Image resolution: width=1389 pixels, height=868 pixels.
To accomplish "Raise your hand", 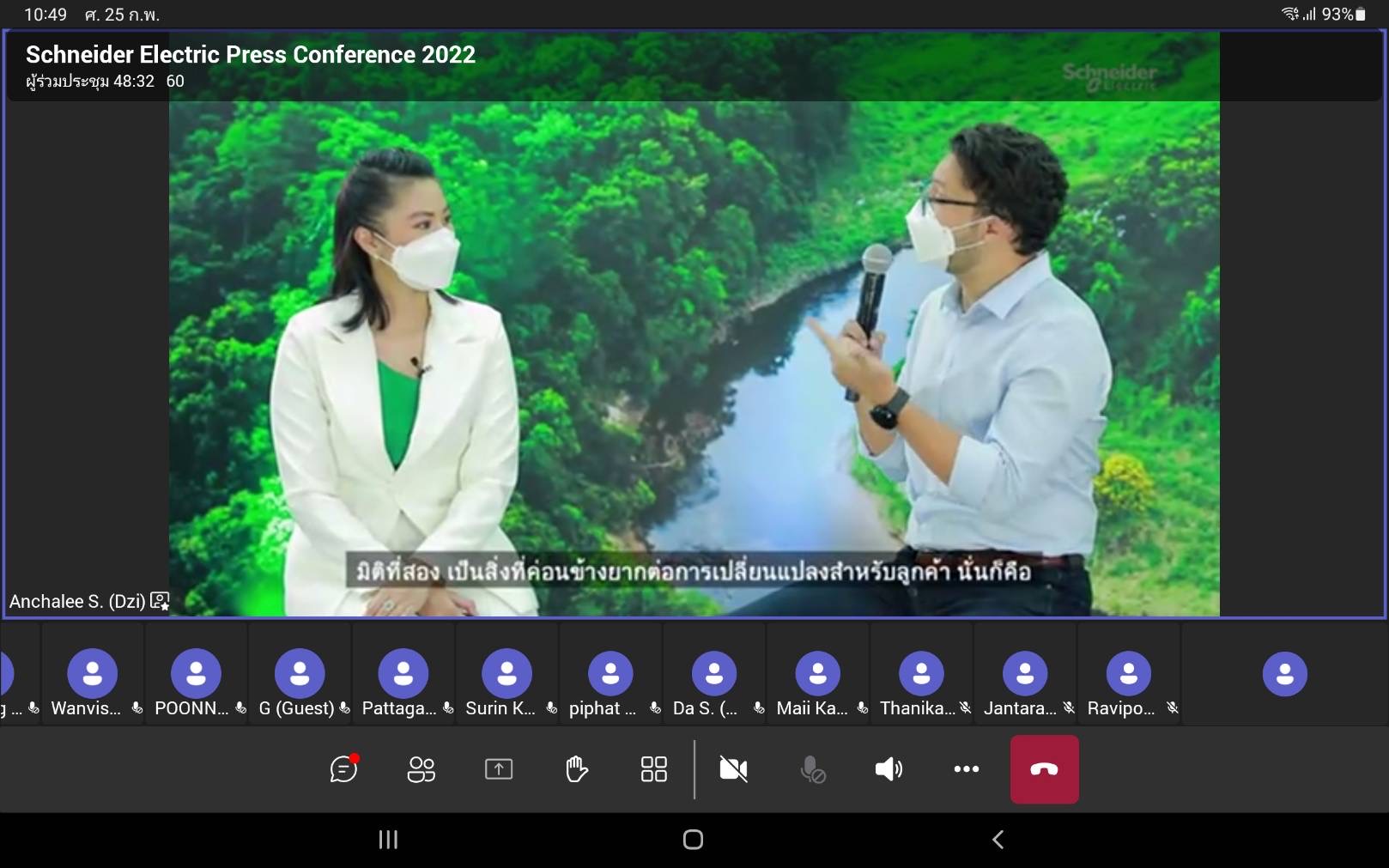I will coord(576,769).
